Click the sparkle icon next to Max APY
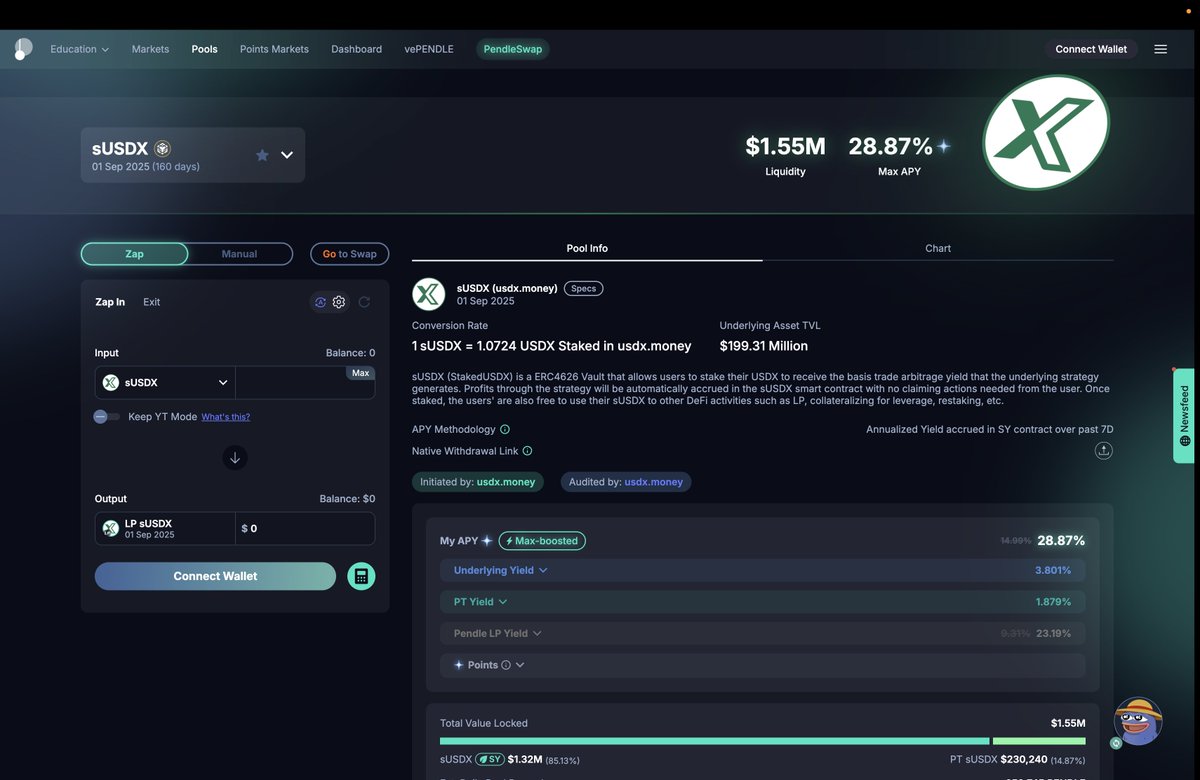The width and height of the screenshot is (1200, 780). click(x=943, y=146)
